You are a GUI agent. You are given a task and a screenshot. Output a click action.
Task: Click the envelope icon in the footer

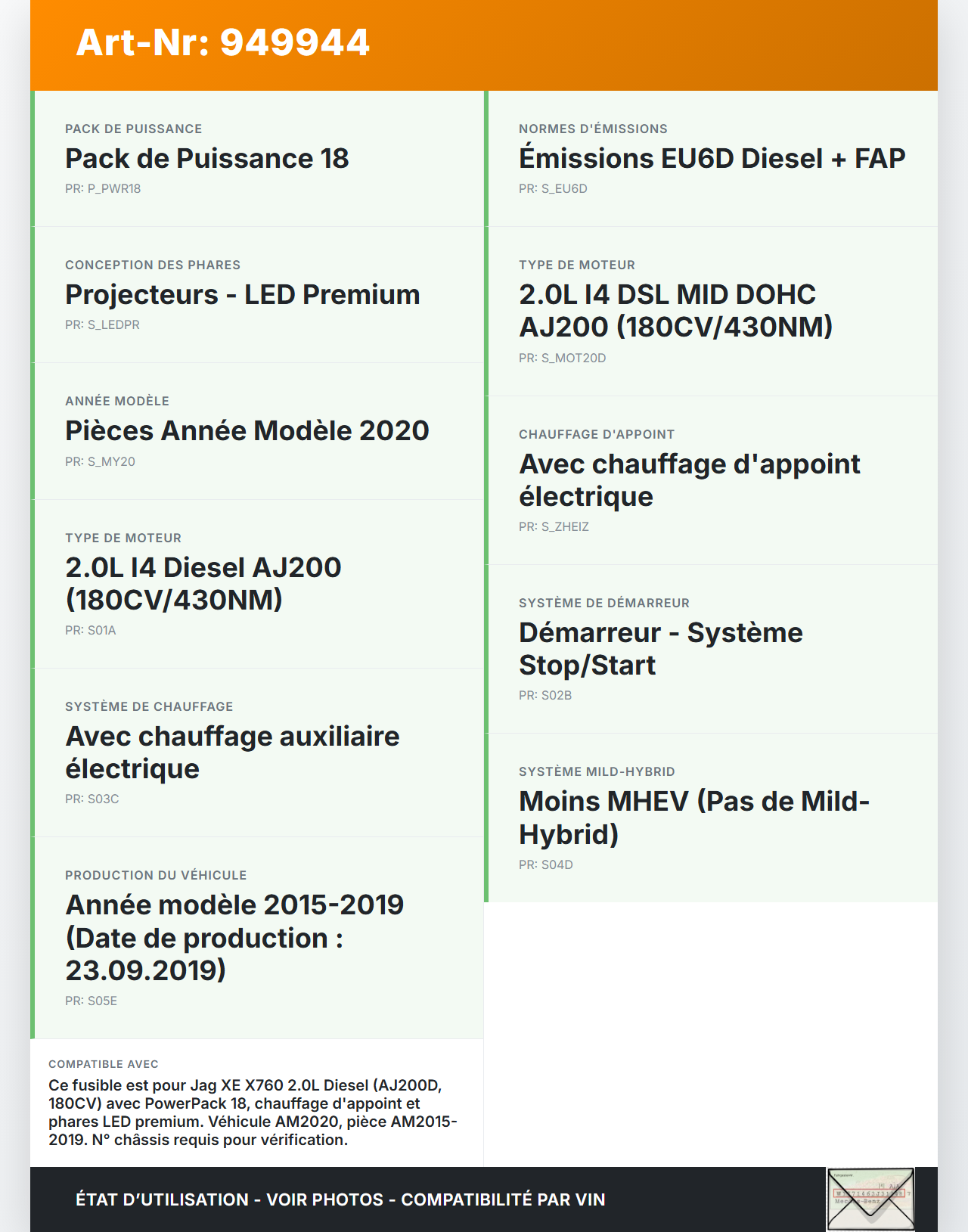[870, 1199]
